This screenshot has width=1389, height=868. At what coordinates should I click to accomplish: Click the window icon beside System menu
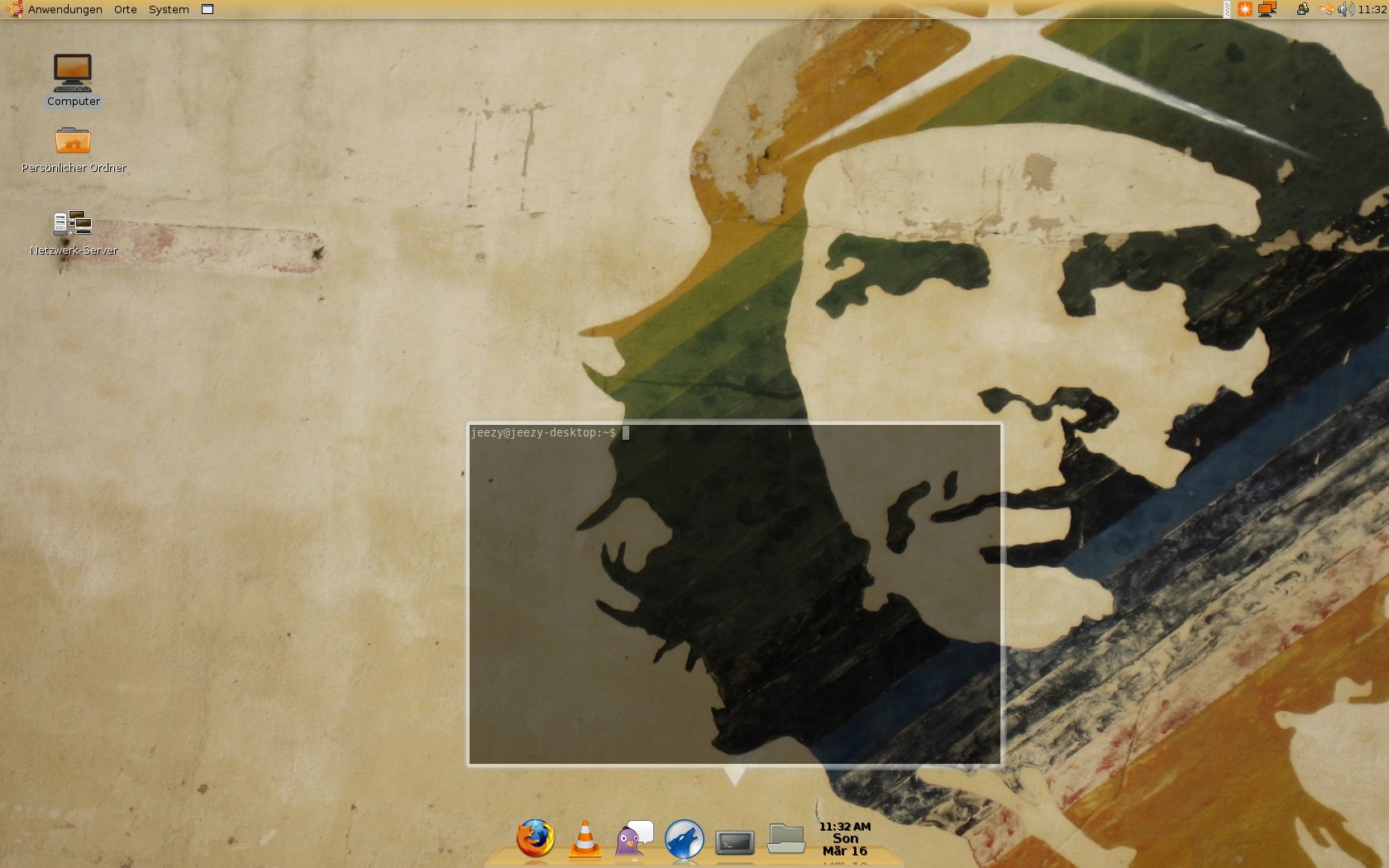tap(208, 9)
